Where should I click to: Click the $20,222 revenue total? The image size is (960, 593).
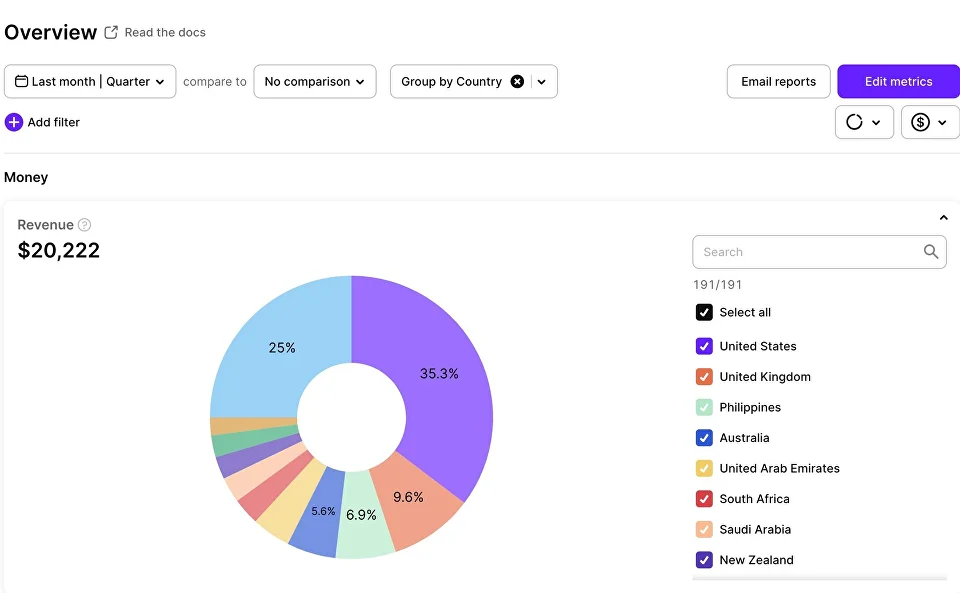tap(59, 250)
